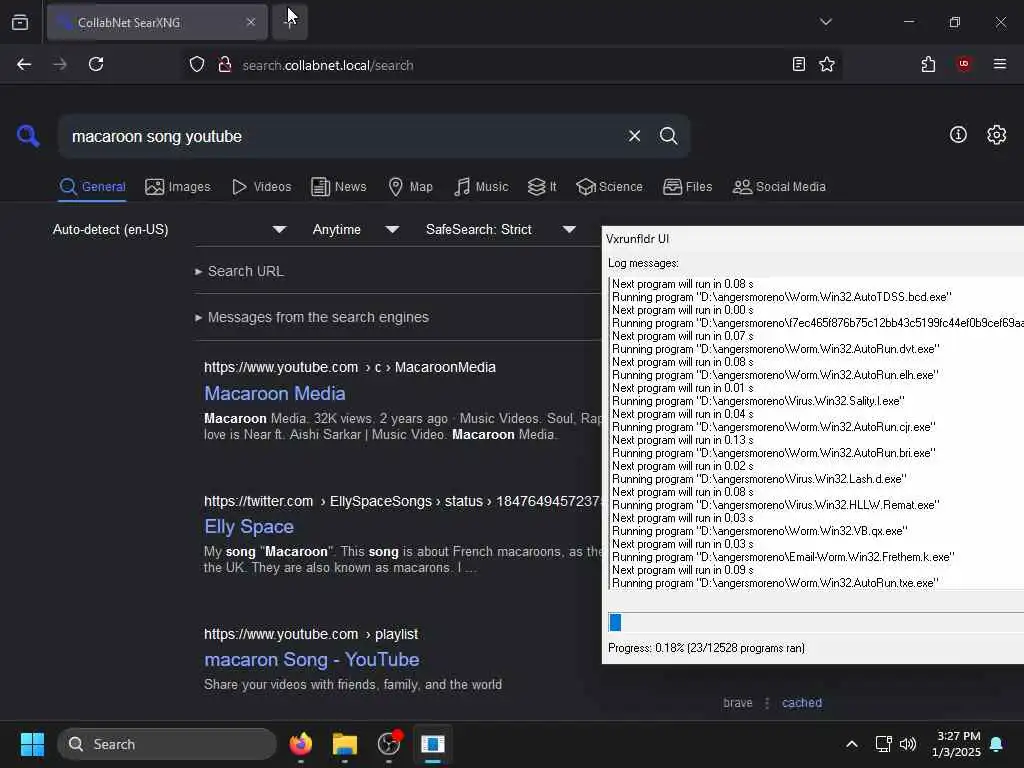Switch to Social Media search category

coord(779,187)
